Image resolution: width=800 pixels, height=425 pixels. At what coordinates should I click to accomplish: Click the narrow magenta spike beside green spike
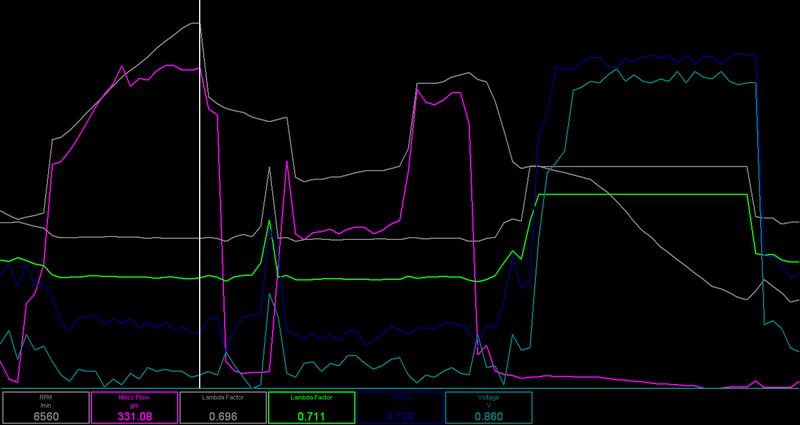288,172
